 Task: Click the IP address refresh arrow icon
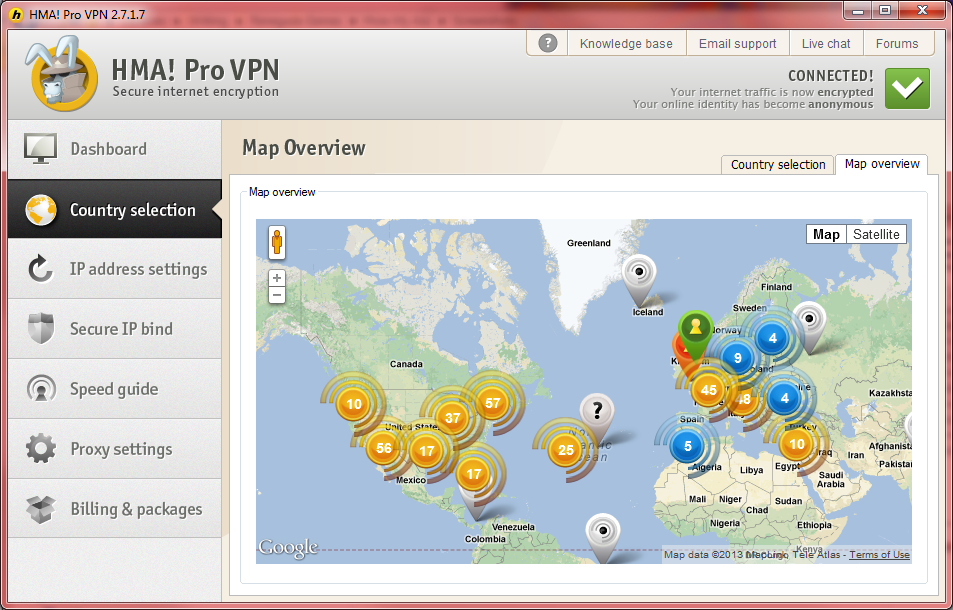[41, 269]
